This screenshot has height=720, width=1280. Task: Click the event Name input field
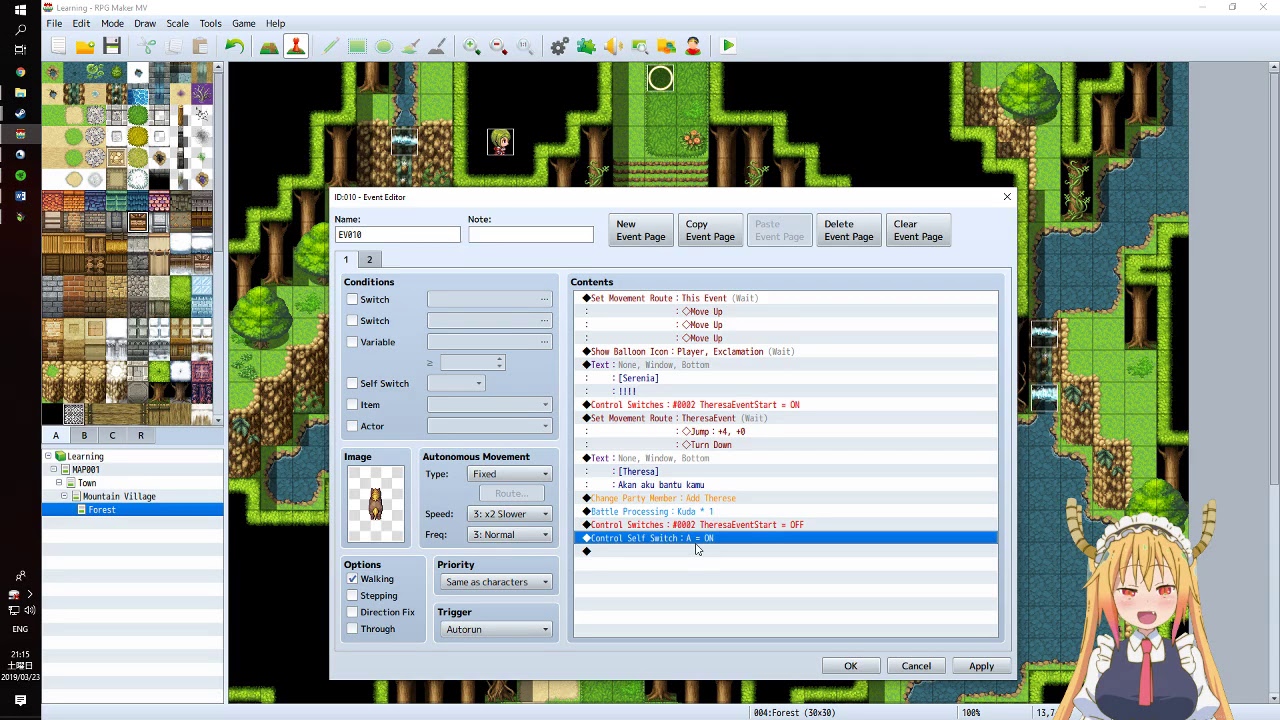click(398, 235)
